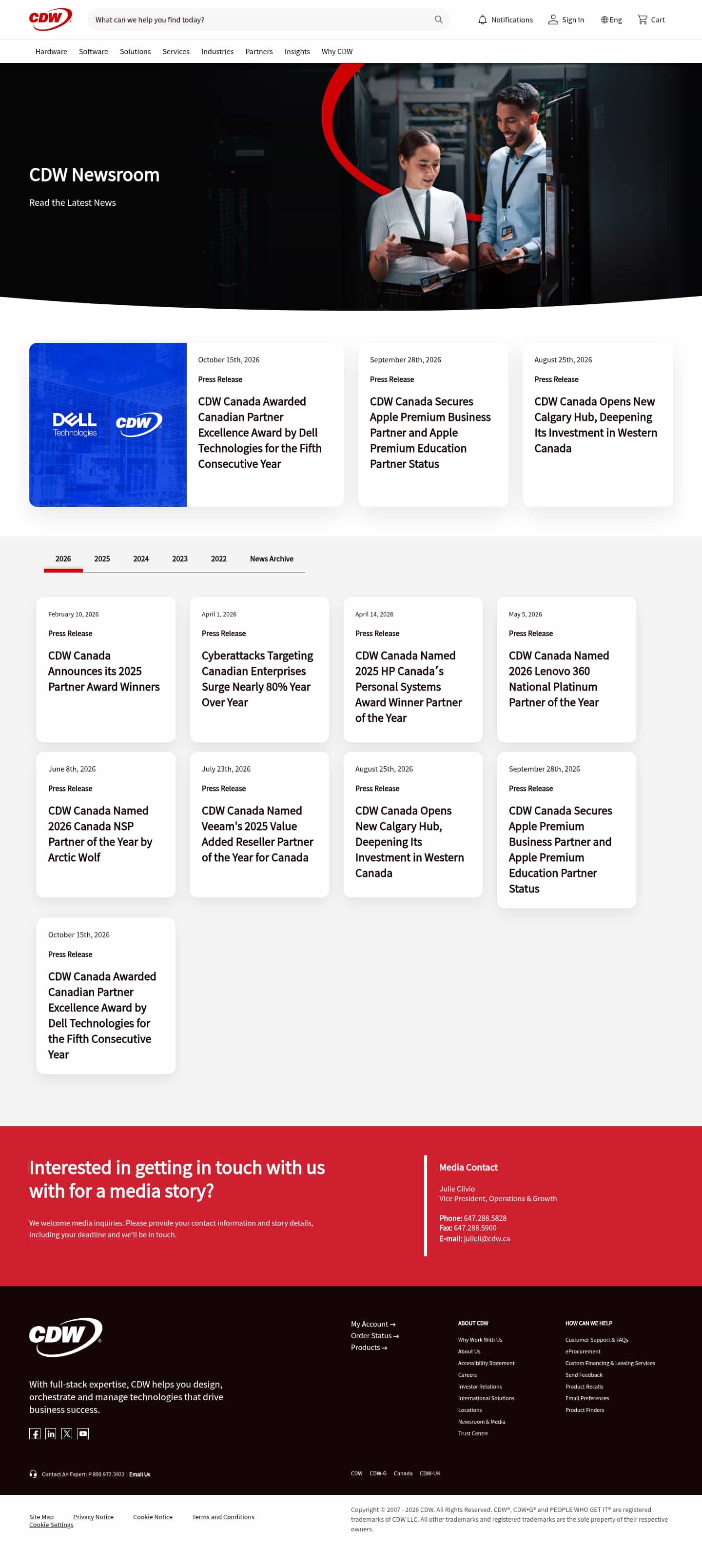The width and height of the screenshot is (702, 1568).
Task: Open the News Archive tab
Action: tap(272, 559)
